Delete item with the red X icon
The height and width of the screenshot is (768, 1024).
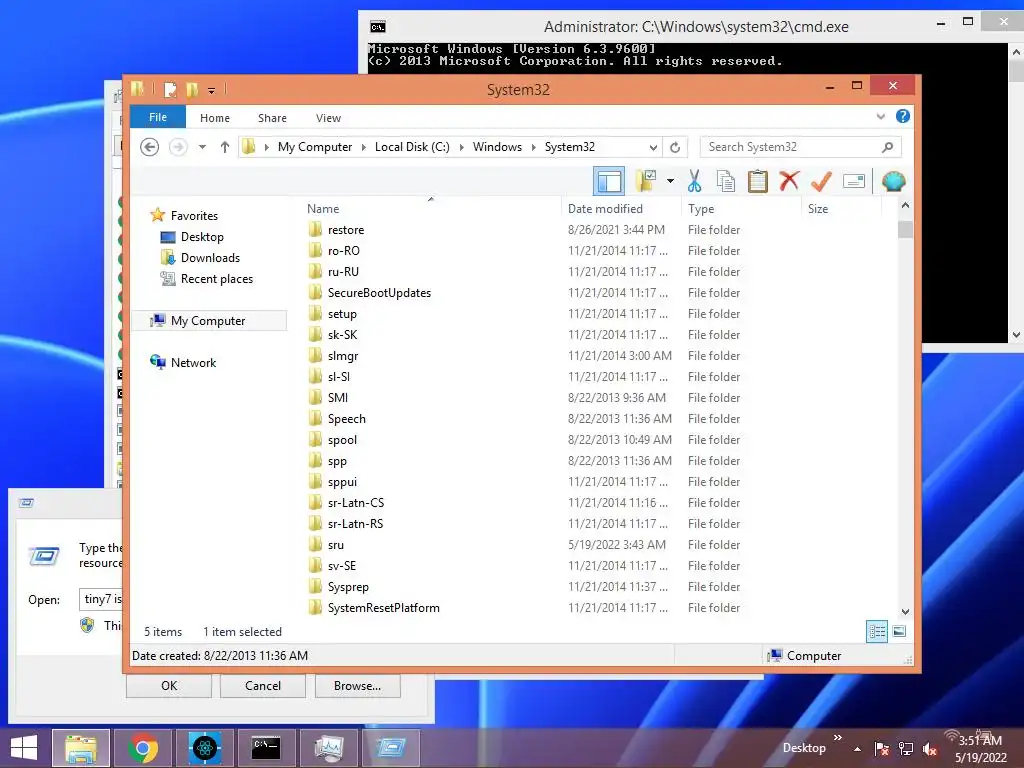789,181
